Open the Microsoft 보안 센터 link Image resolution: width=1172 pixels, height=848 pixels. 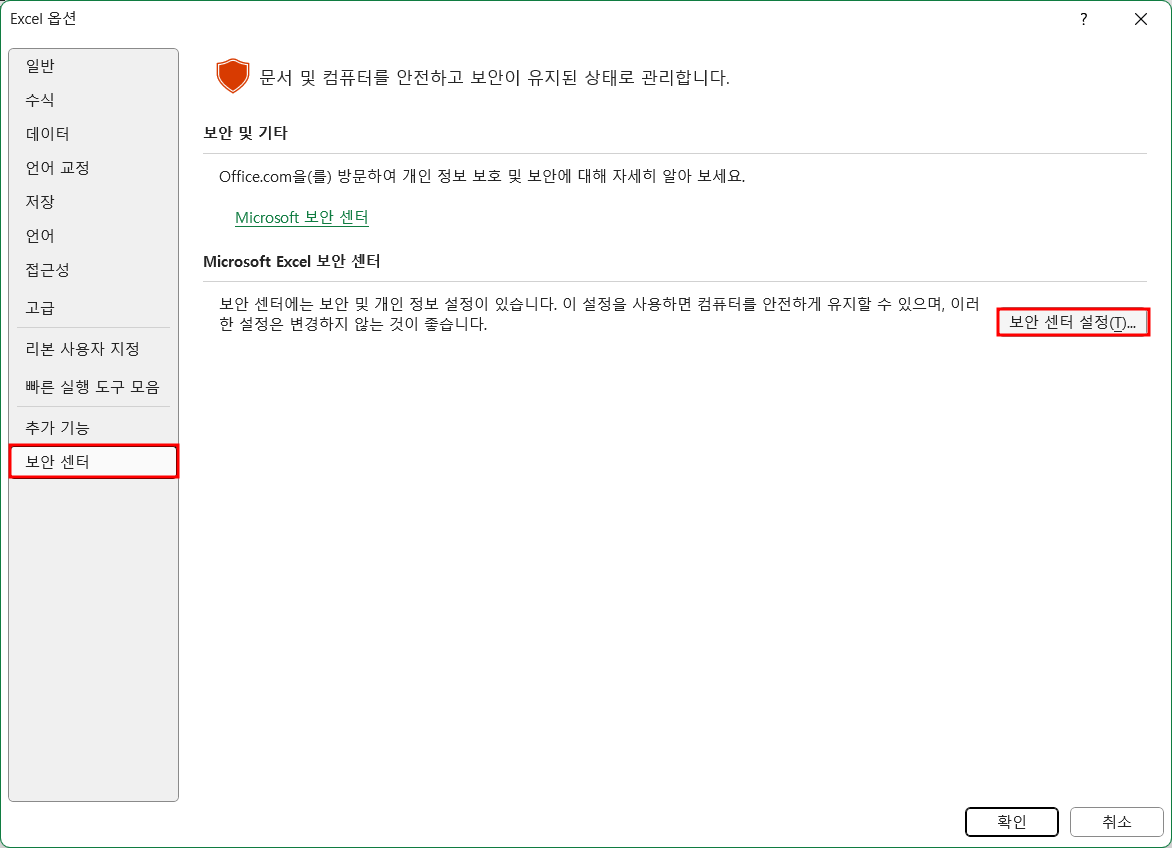point(301,217)
